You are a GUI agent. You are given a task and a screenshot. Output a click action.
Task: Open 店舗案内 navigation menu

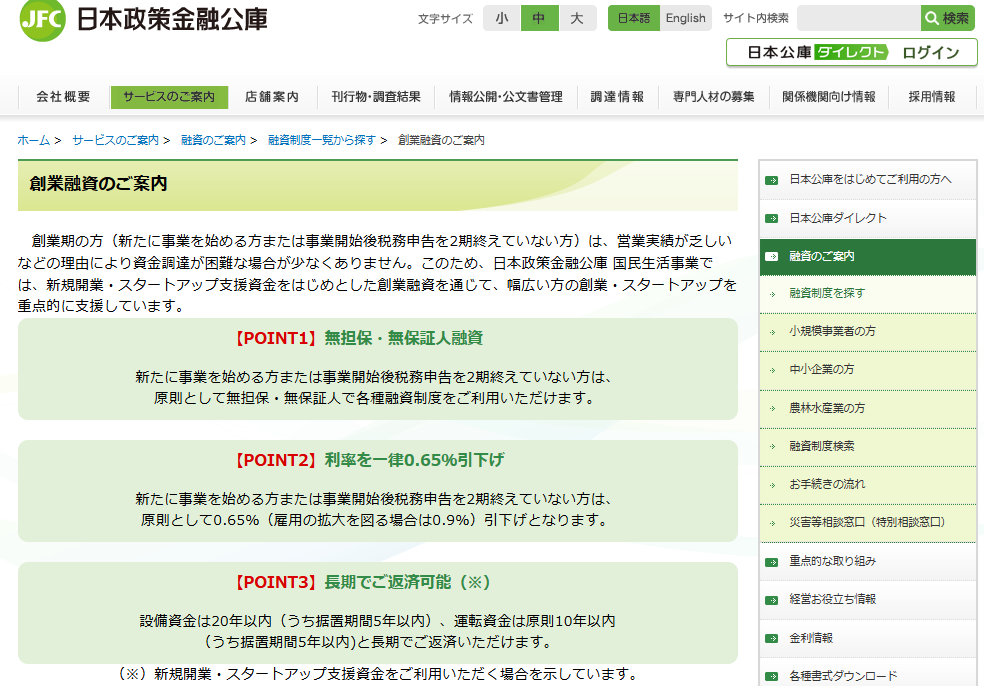(272, 97)
